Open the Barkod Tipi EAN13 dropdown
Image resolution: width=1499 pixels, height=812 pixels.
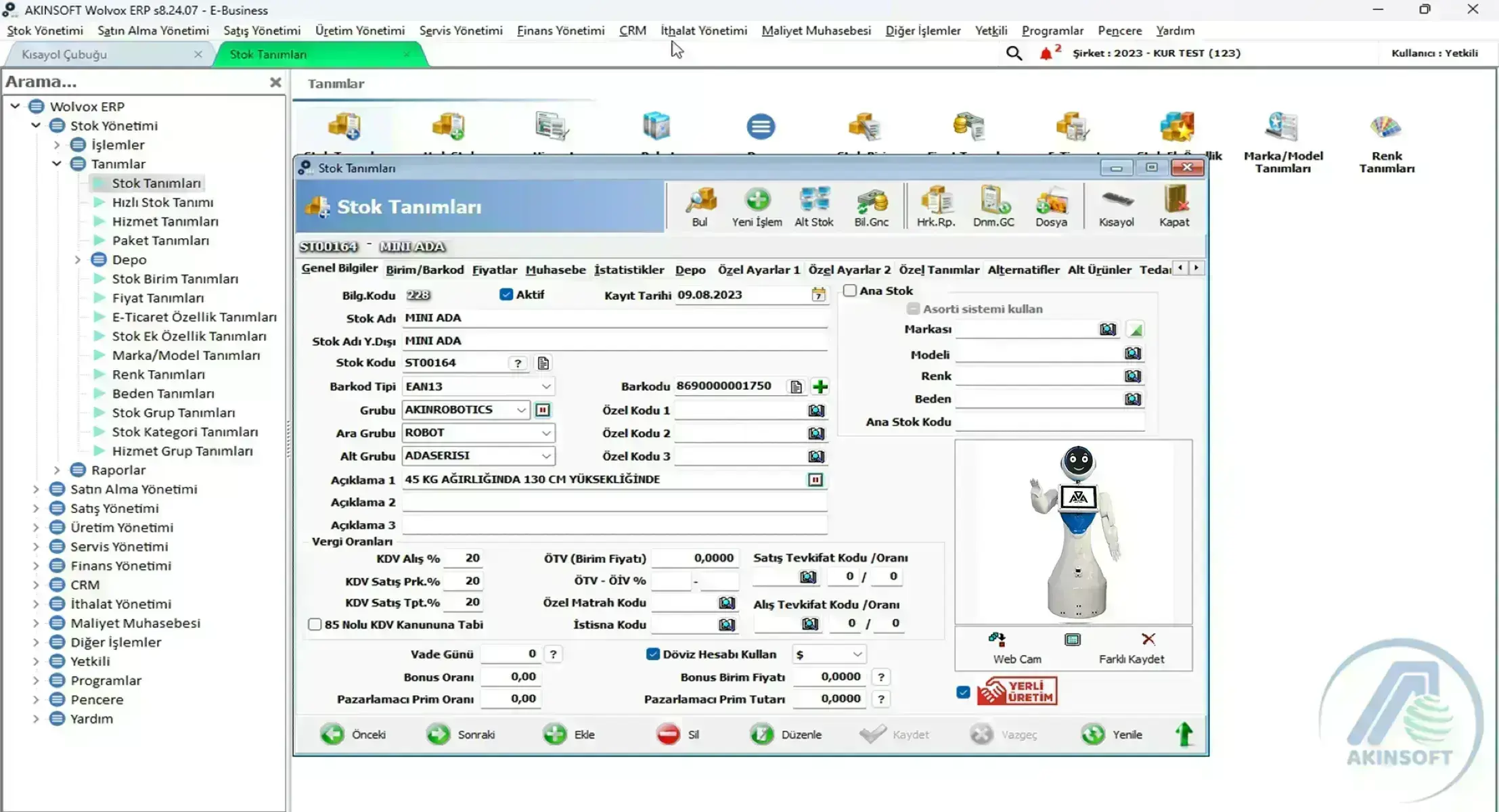[x=547, y=386]
